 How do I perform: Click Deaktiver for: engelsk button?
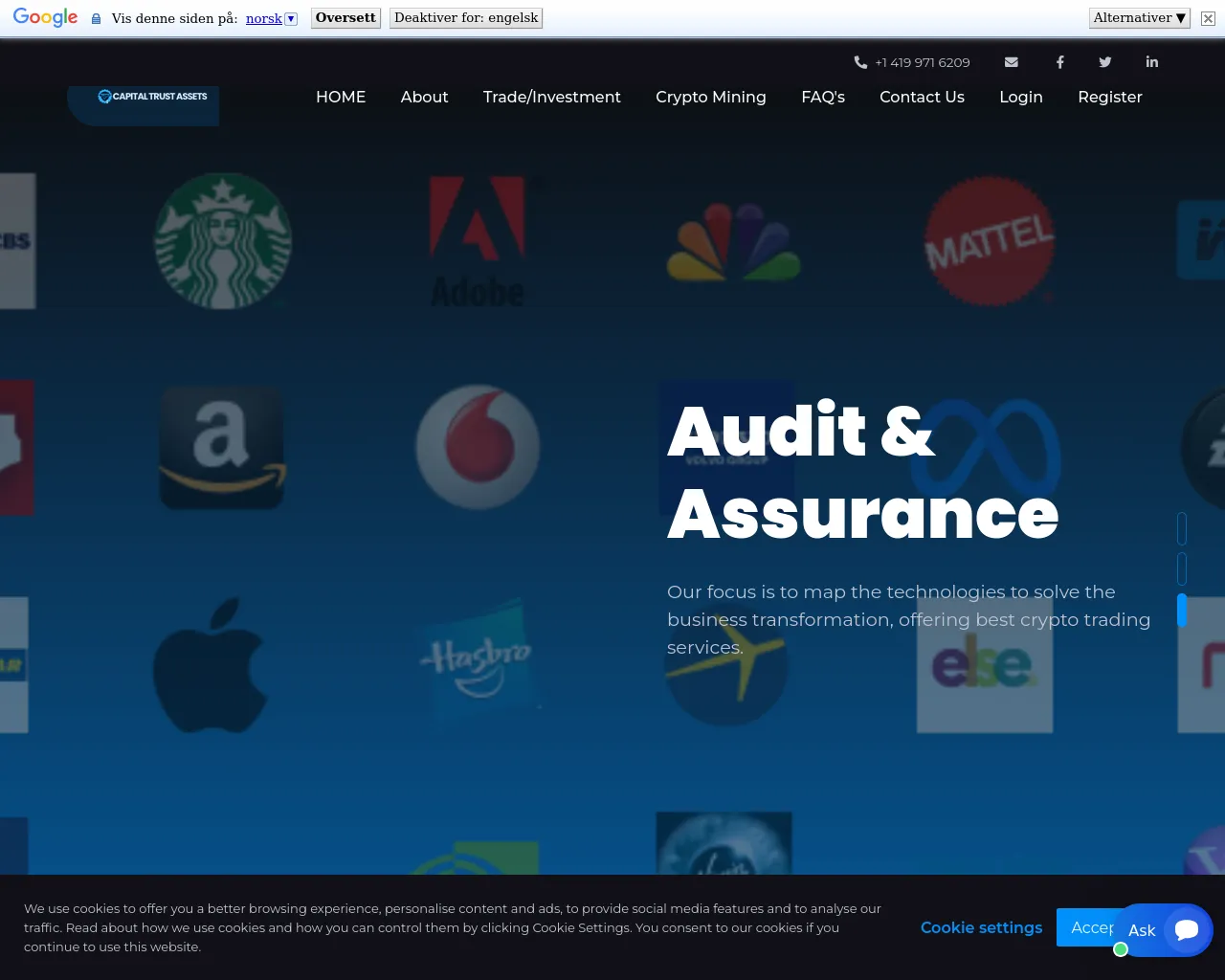tap(466, 18)
